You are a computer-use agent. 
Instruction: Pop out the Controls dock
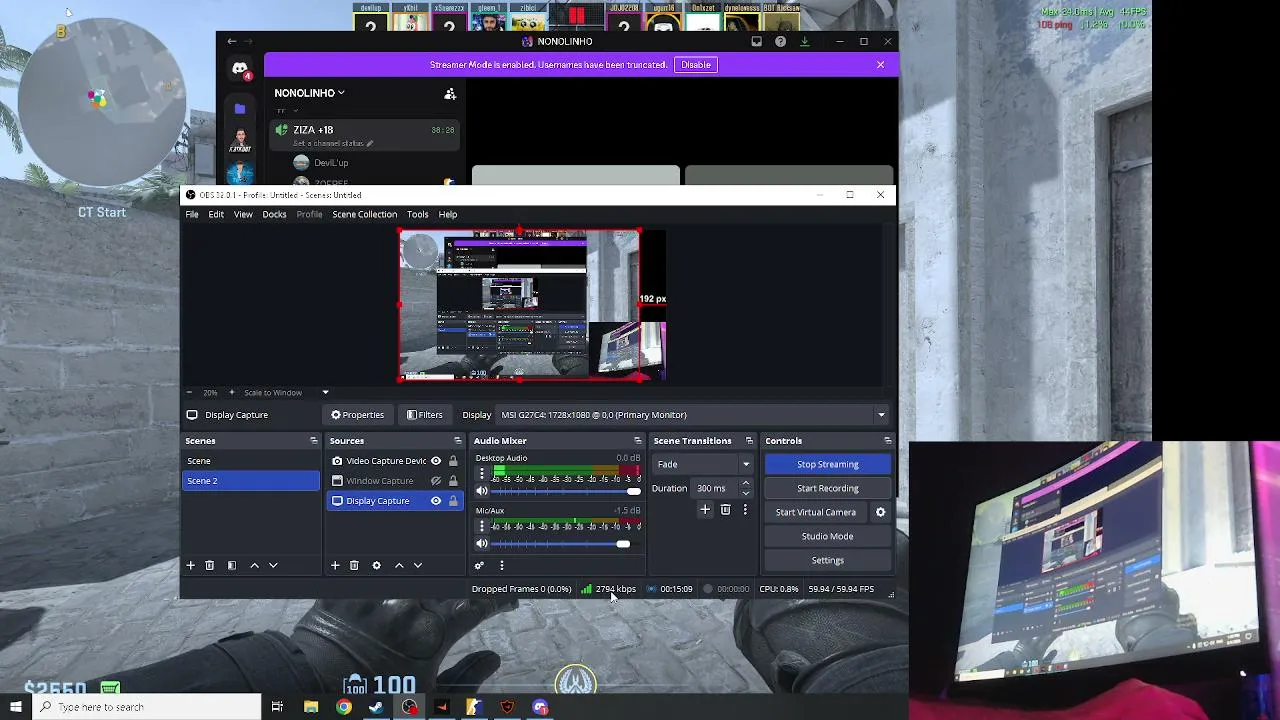pyautogui.click(x=887, y=441)
